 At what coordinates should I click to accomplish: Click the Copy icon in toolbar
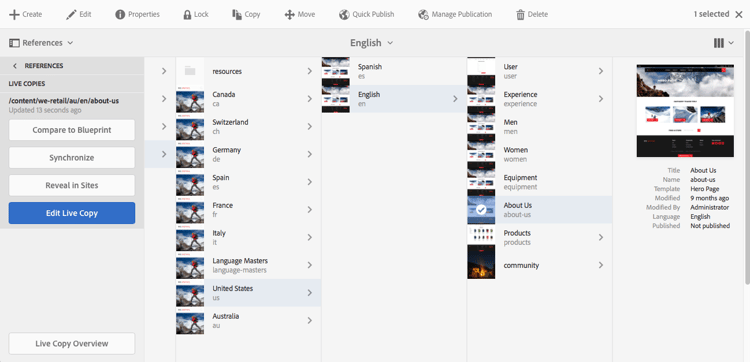[236, 14]
